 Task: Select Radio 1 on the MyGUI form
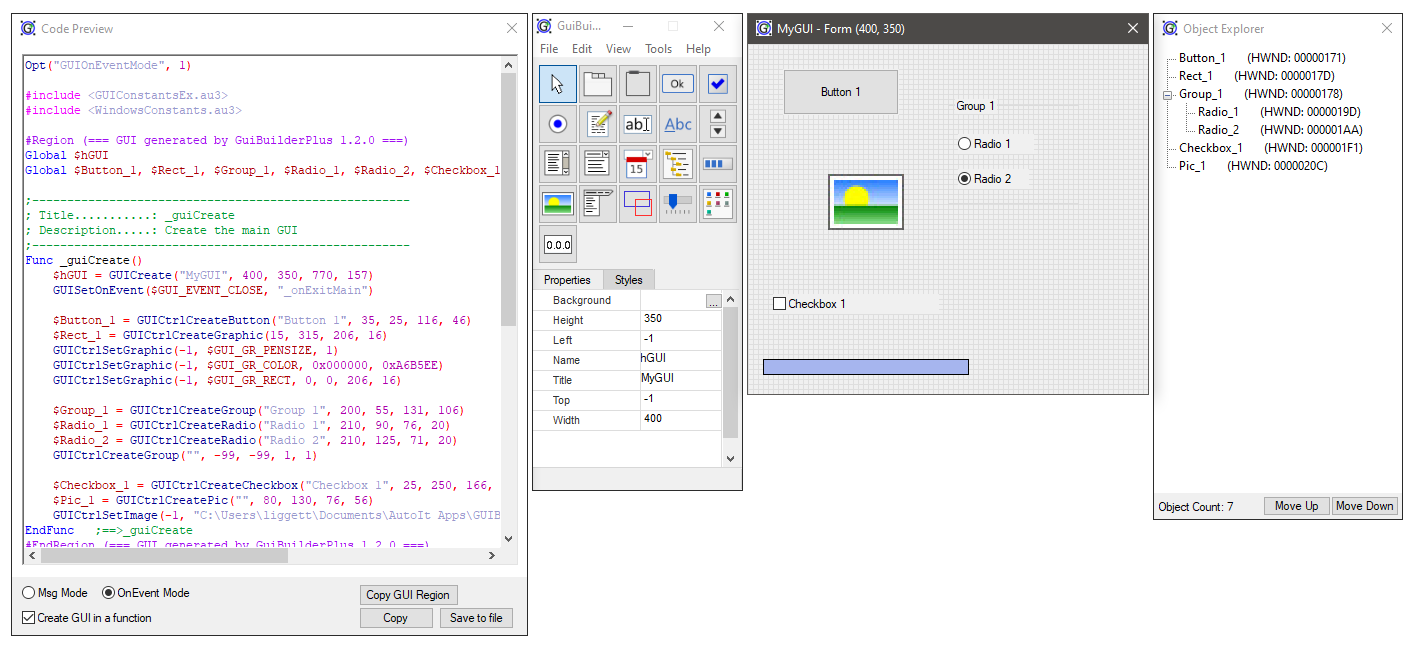984,144
